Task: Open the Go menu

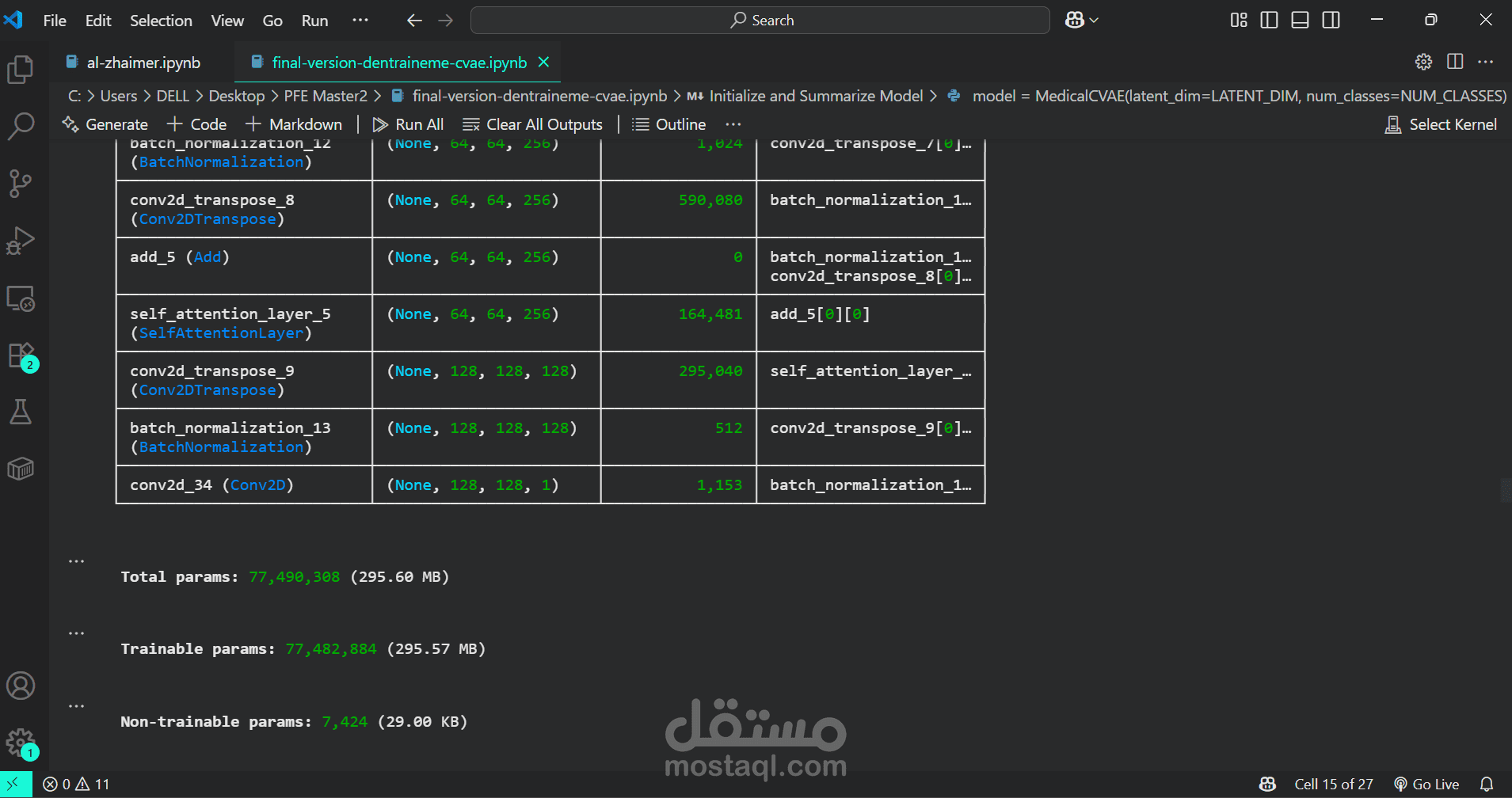Action: pyautogui.click(x=272, y=21)
